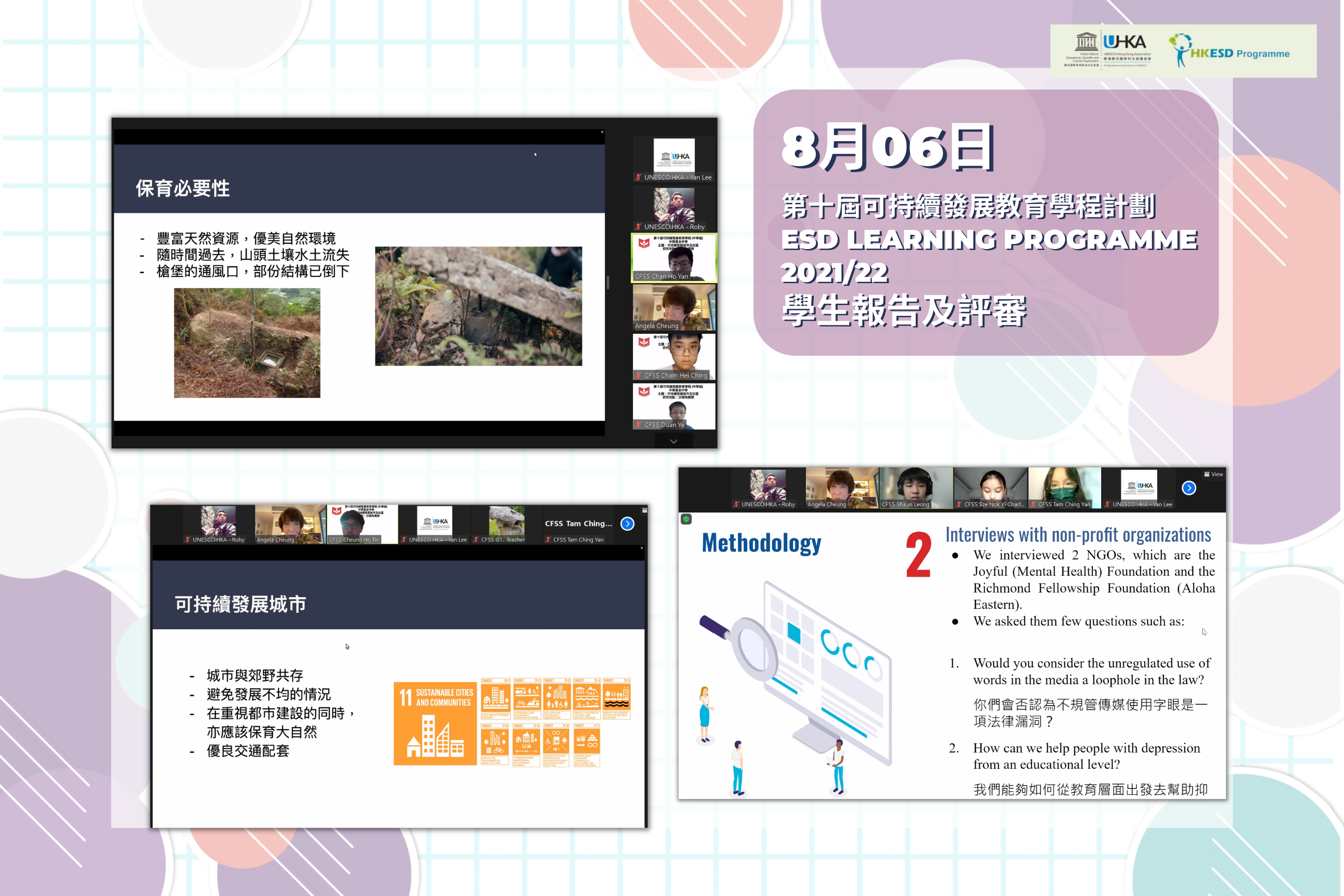Select CFSS Chan Ho Yan video thumbnail
Image resolution: width=1344 pixels, height=896 pixels.
(x=674, y=258)
